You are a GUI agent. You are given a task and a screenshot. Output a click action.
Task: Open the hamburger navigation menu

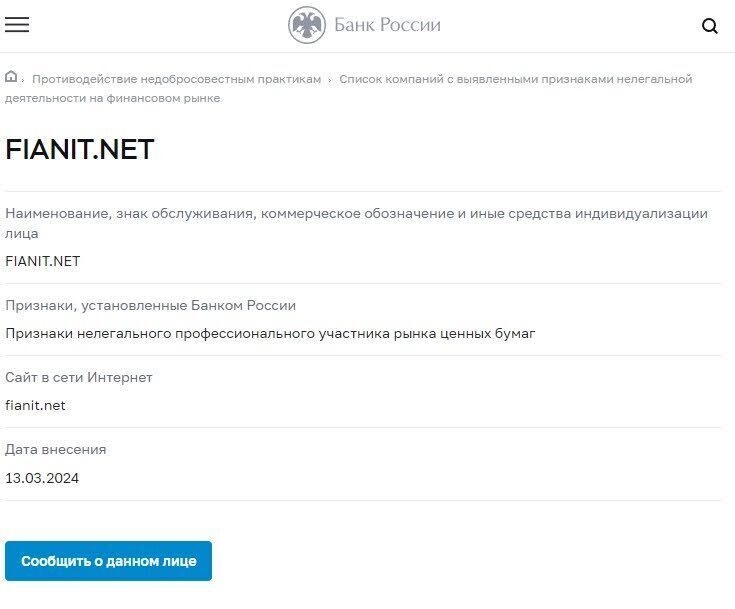point(17,25)
